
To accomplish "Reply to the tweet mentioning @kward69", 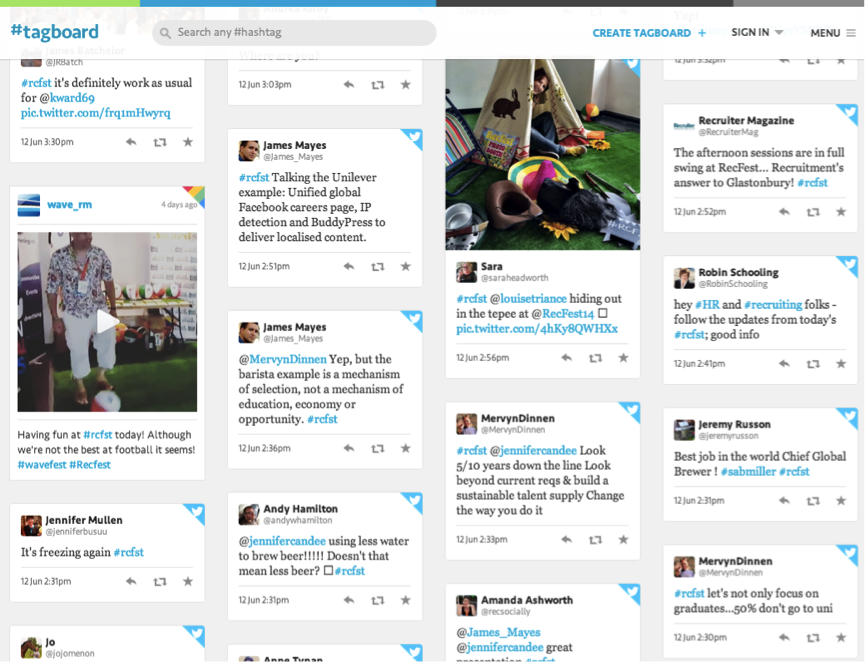I will tap(131, 142).
